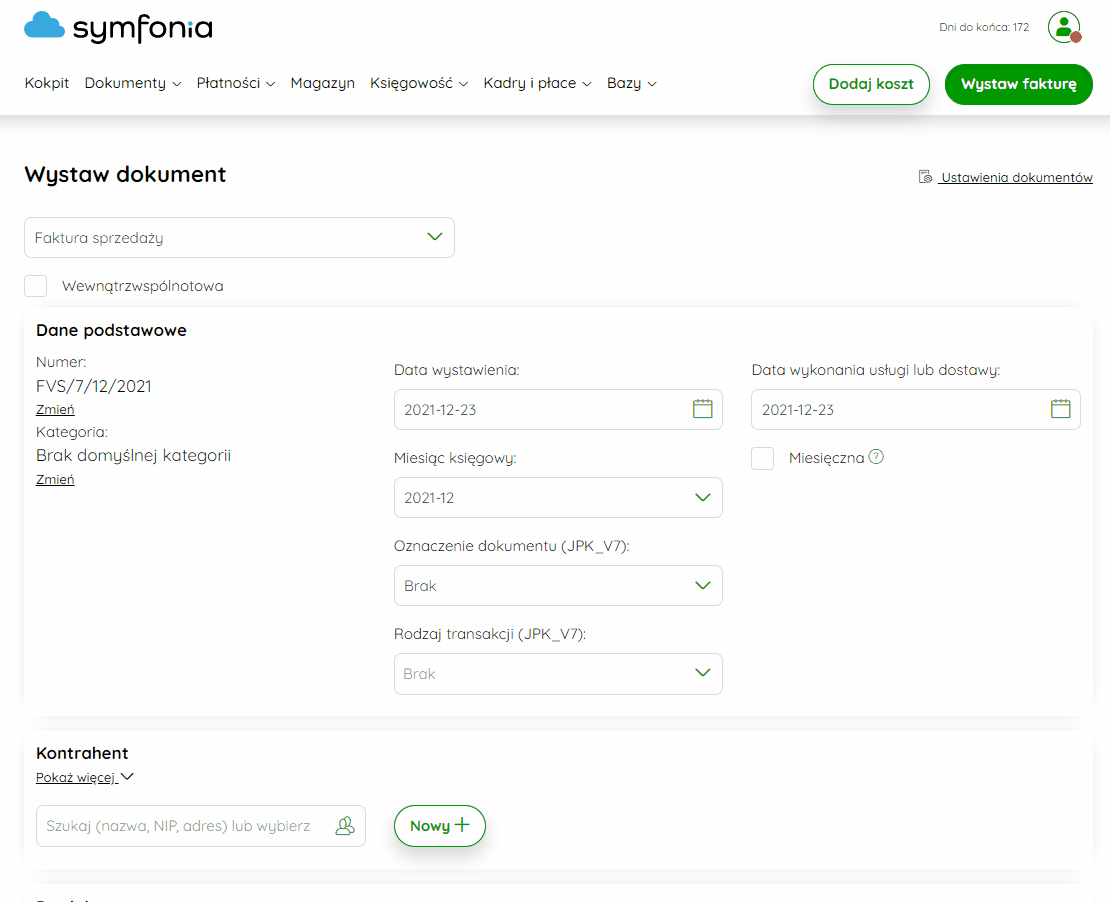Viewport: 1110px width, 902px height.
Task: Open calendar icon for Data wykonania usługi
Action: pos(1060,409)
